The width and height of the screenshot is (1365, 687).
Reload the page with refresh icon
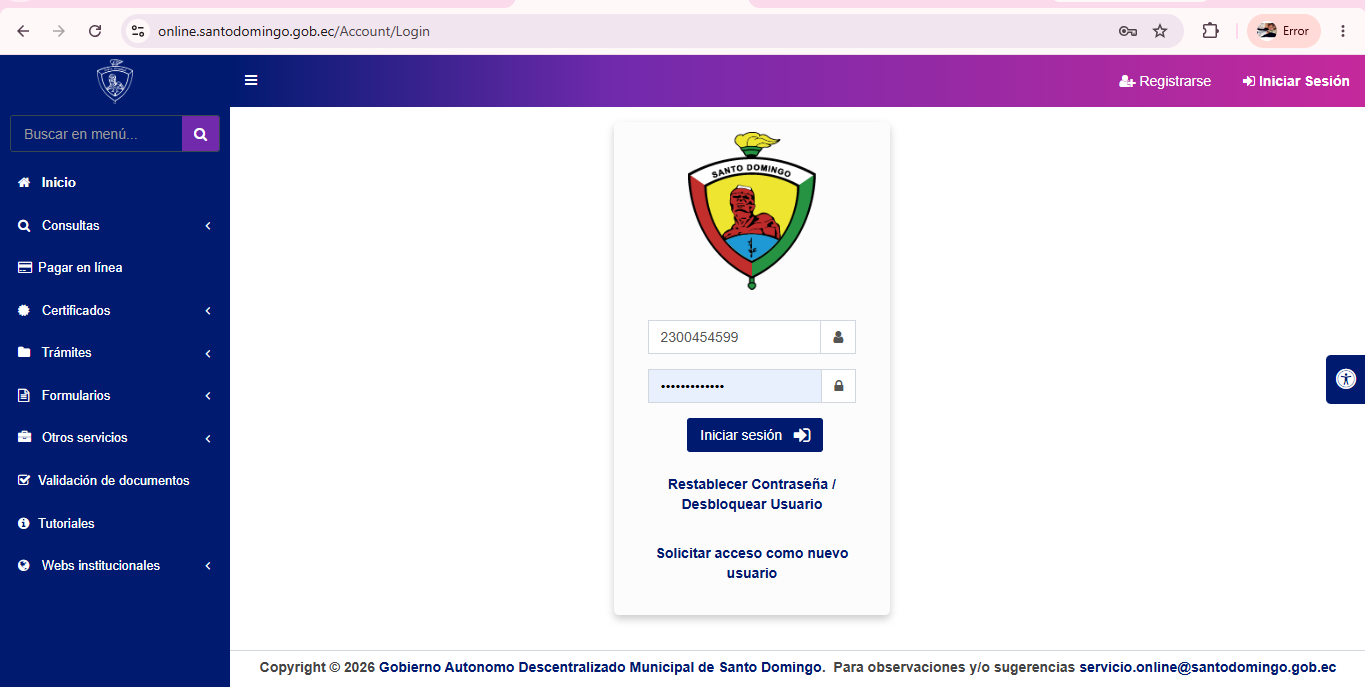coord(95,31)
